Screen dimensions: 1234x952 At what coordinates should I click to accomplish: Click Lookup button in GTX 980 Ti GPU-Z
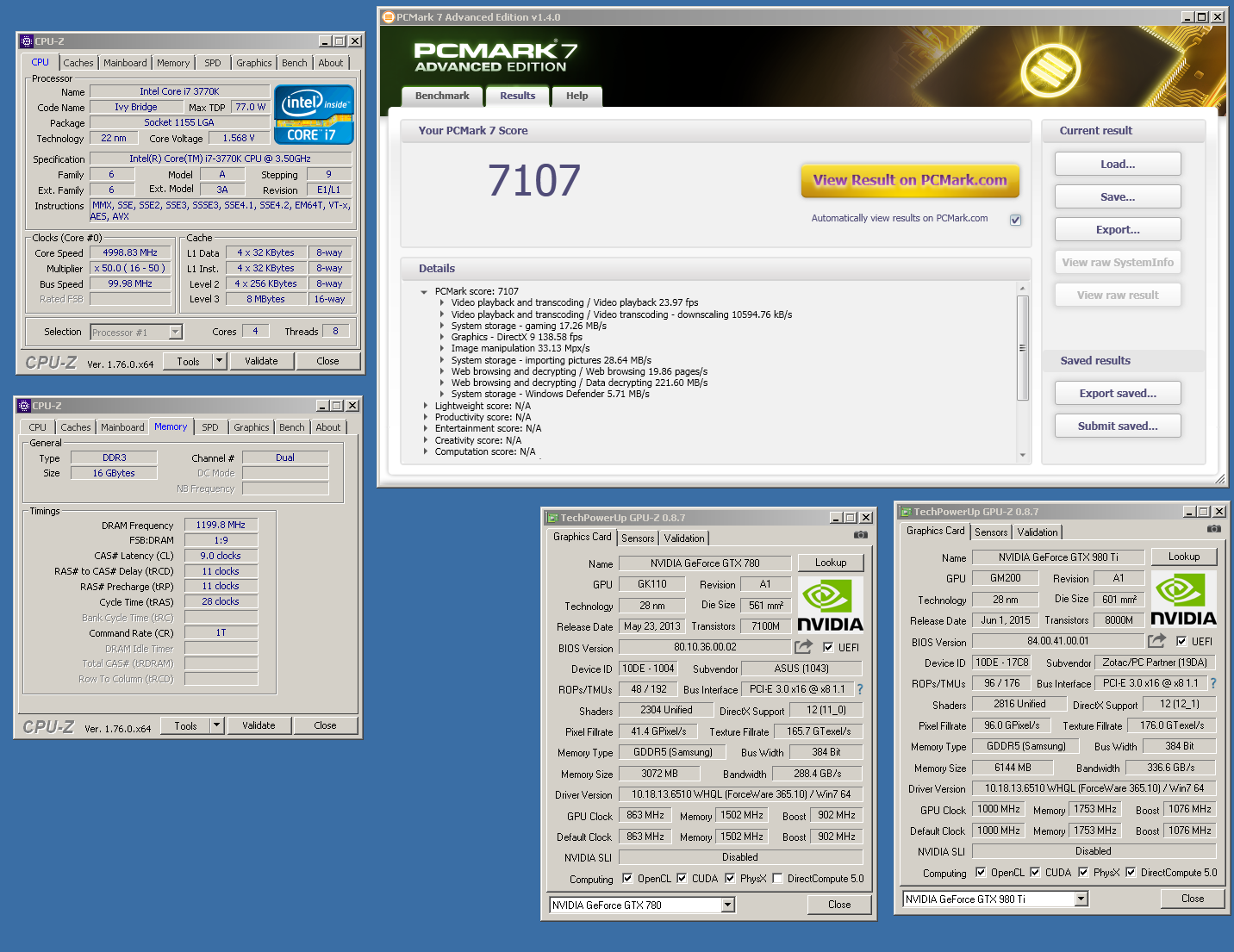point(1184,557)
